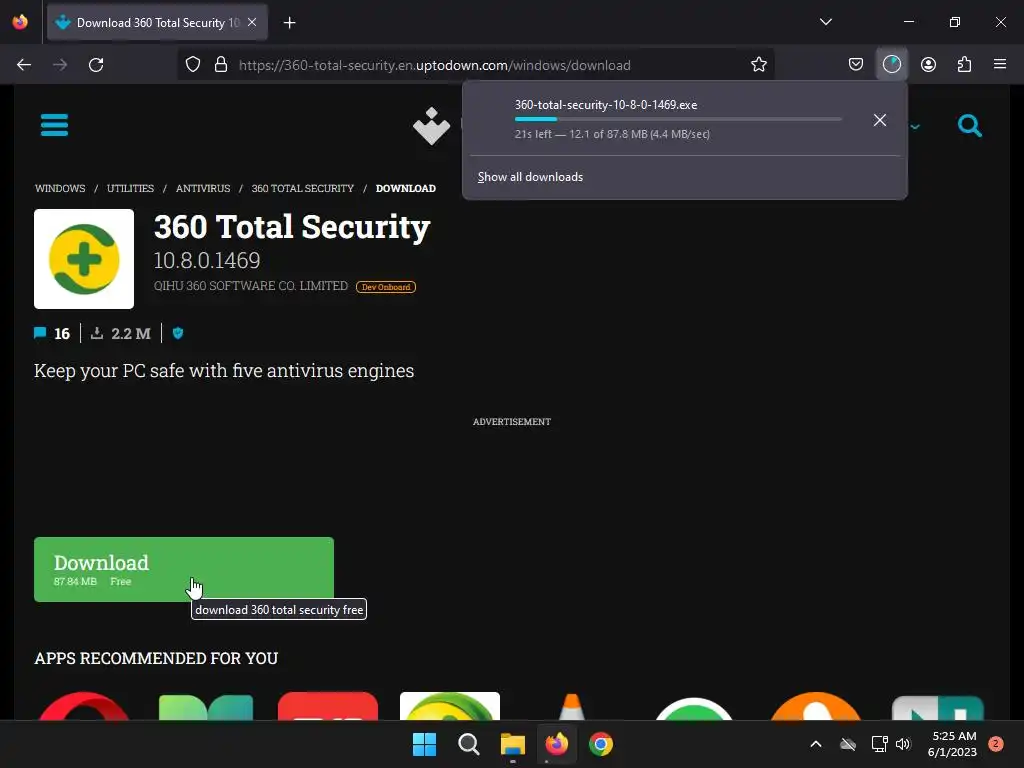Click the download progress bar
The width and height of the screenshot is (1024, 768).
[678, 119]
